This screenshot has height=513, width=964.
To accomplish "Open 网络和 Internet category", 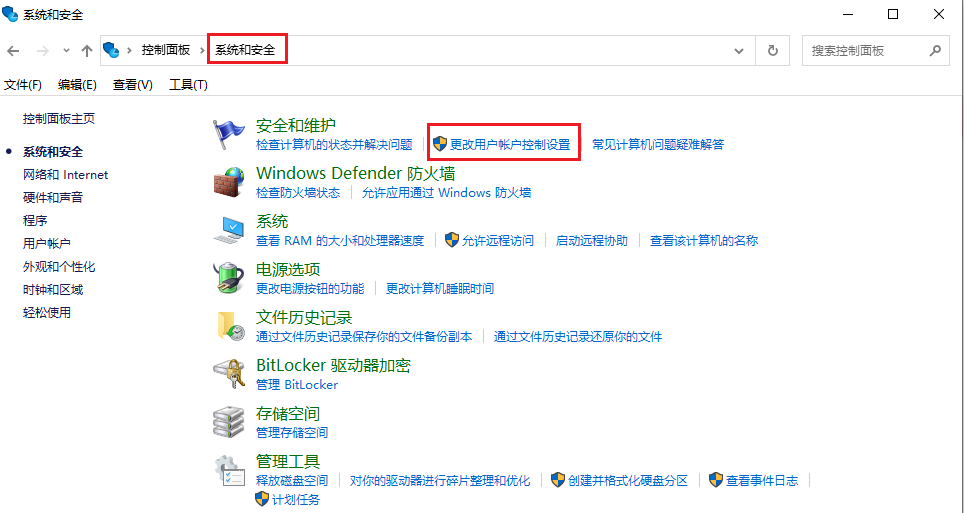I will click(x=65, y=175).
